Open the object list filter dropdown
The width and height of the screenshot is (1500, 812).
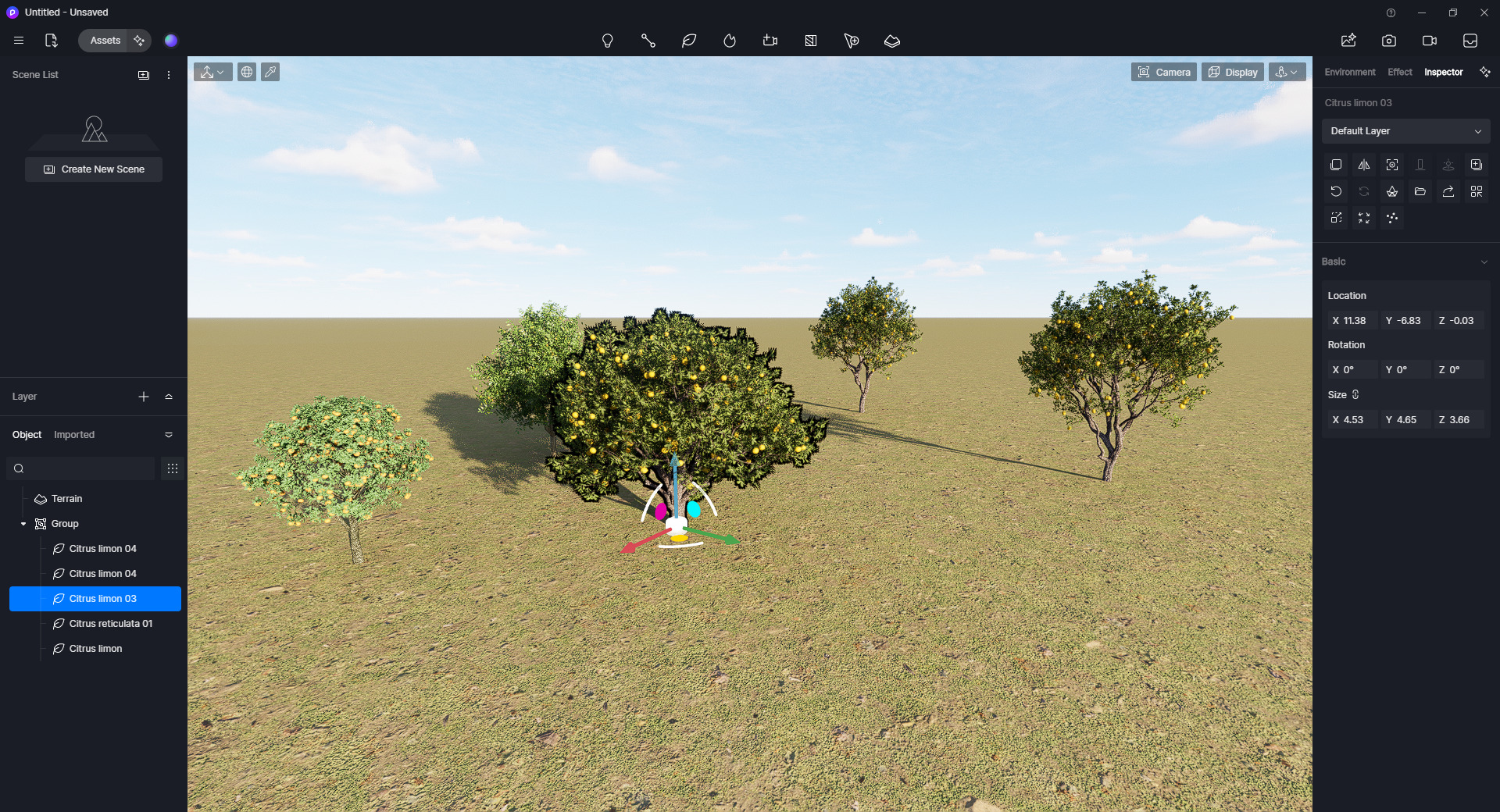(169, 435)
